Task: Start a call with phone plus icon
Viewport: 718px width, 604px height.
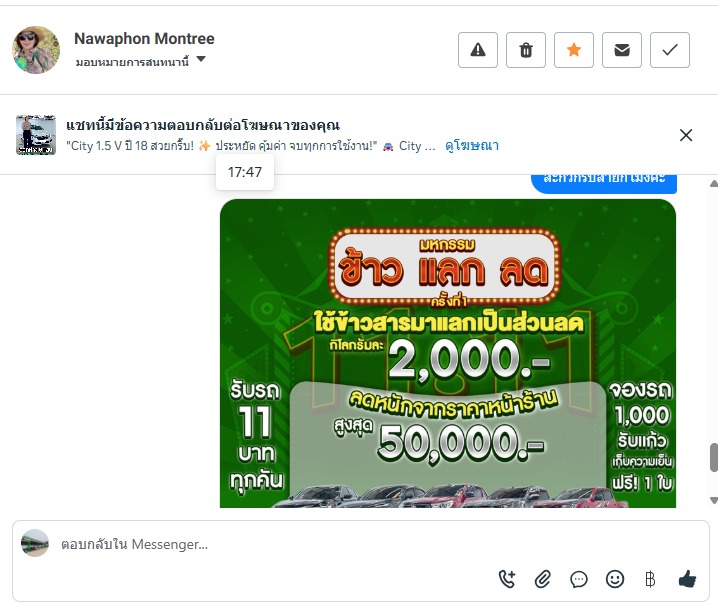Action: 507,579
